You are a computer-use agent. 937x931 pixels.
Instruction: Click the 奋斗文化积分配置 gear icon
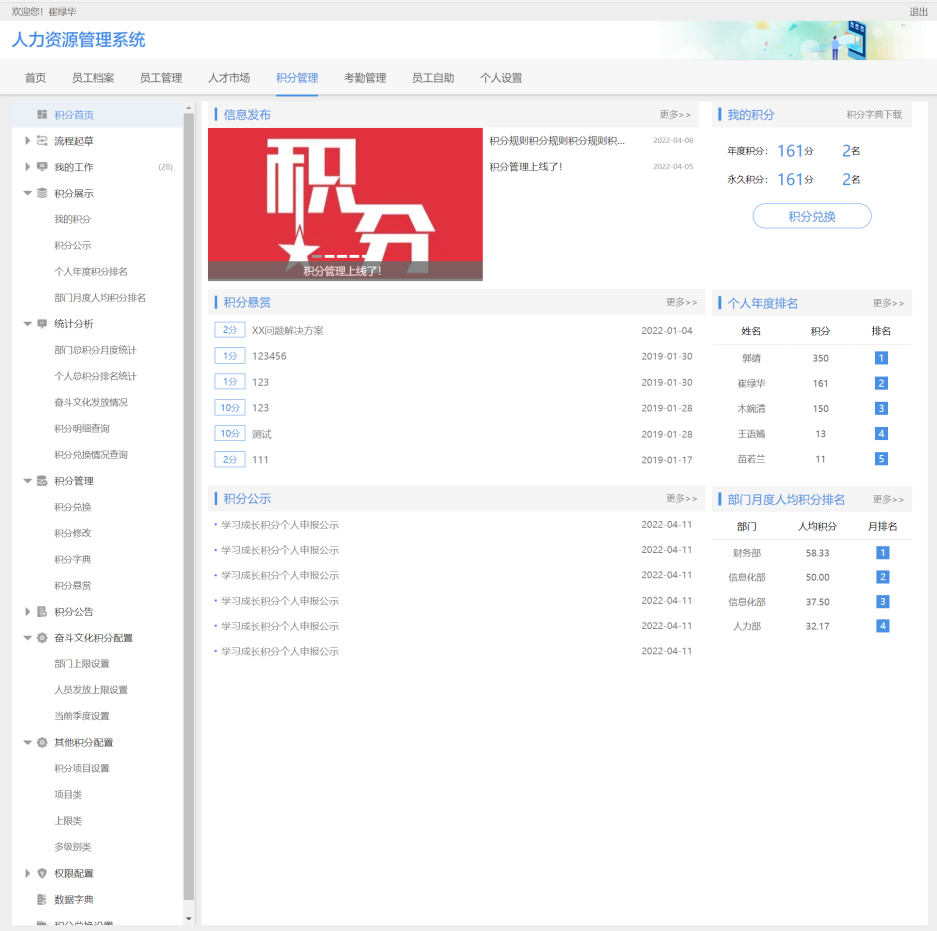[42, 638]
